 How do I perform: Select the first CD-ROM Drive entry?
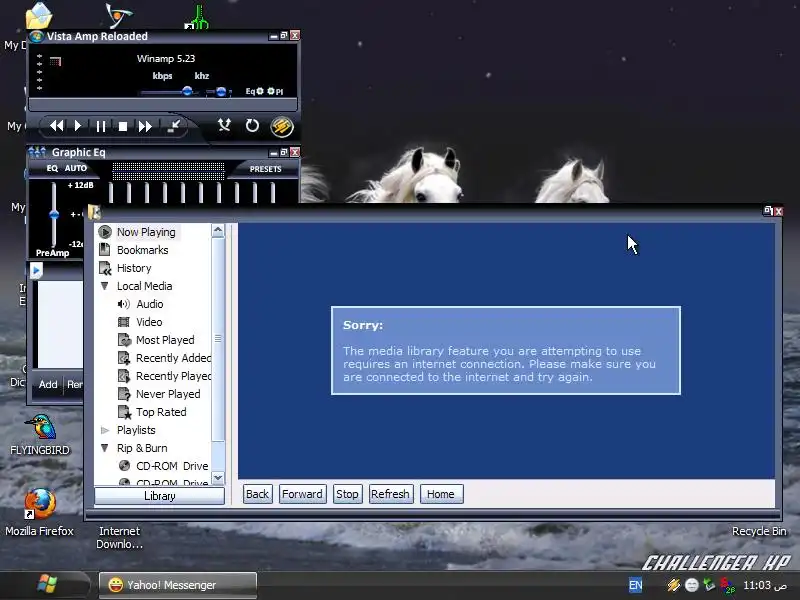(x=172, y=466)
